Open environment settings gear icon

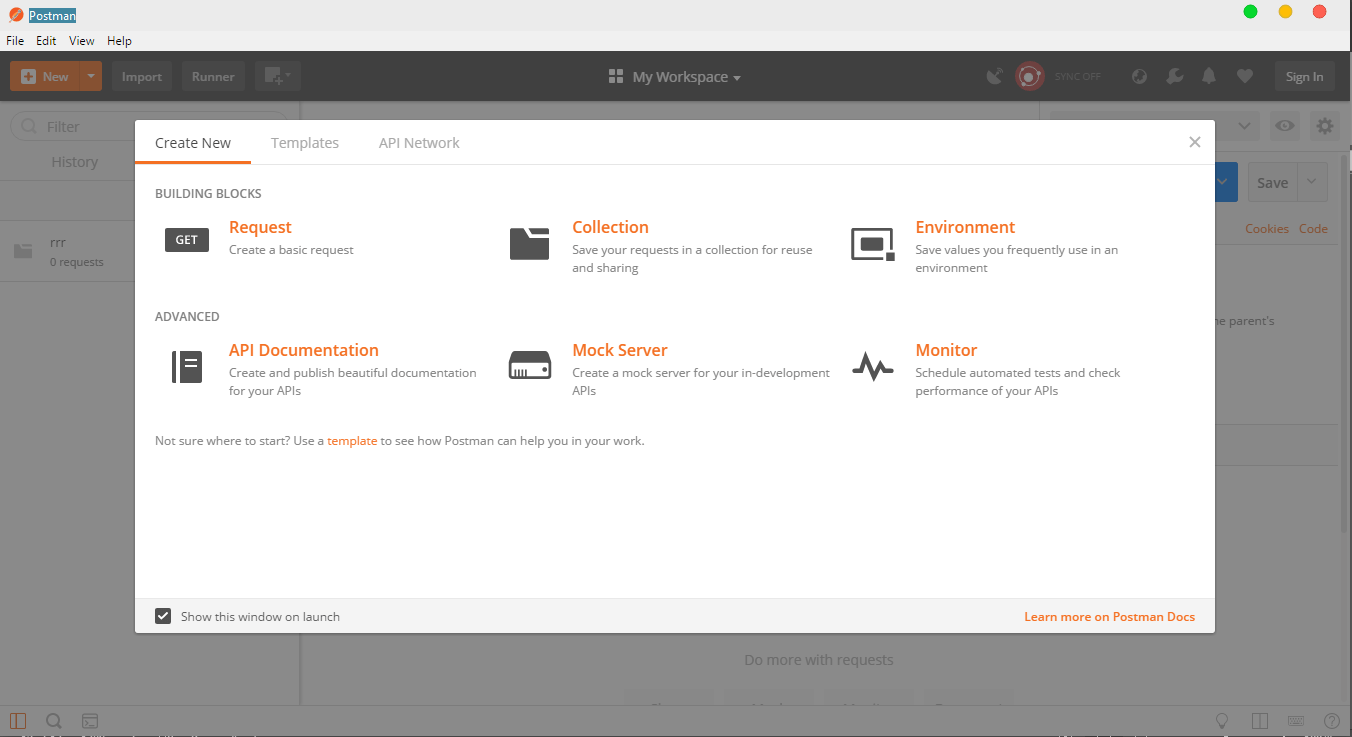click(x=1325, y=126)
